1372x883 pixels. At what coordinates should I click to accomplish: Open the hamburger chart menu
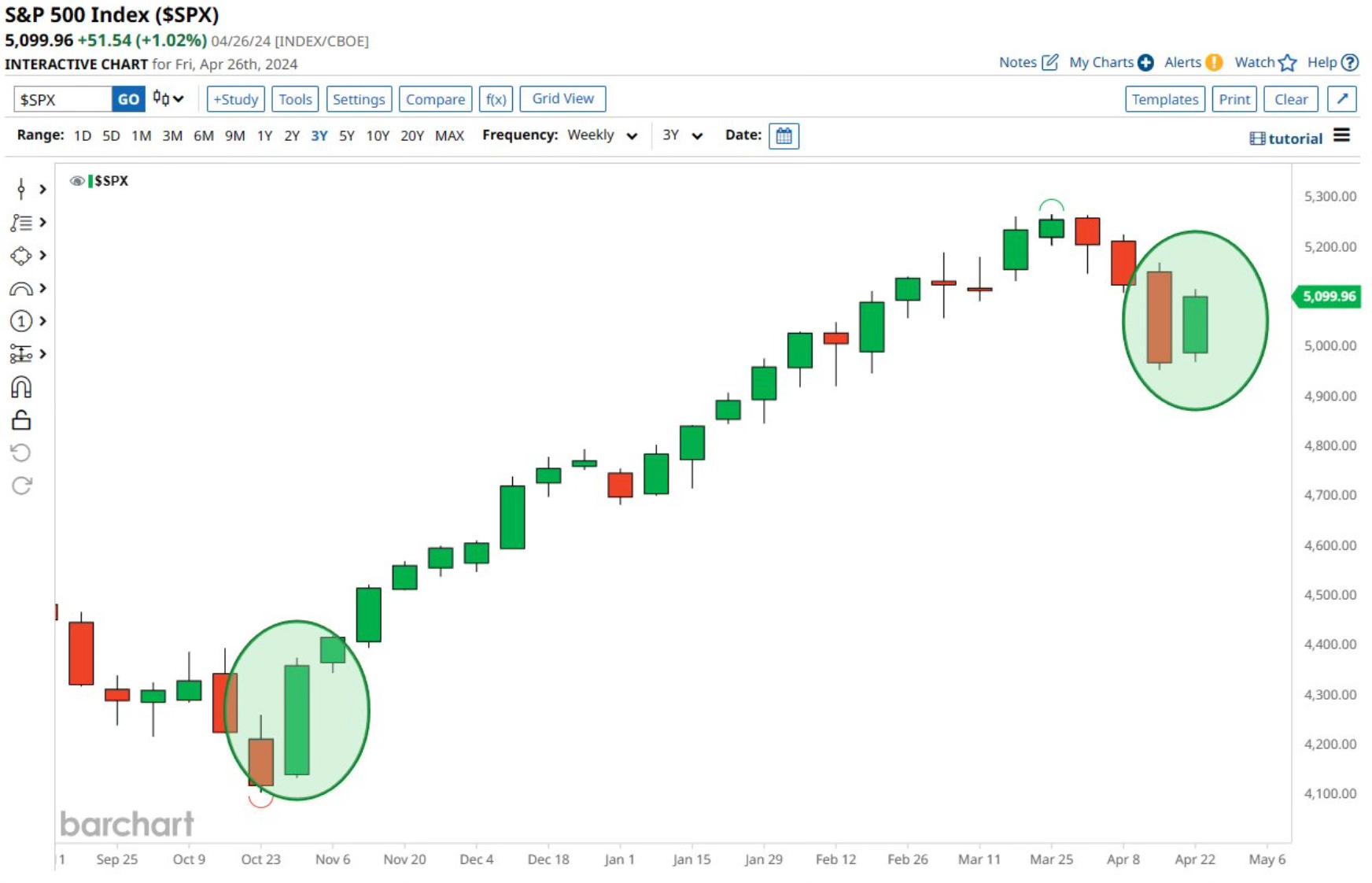click(x=1342, y=135)
